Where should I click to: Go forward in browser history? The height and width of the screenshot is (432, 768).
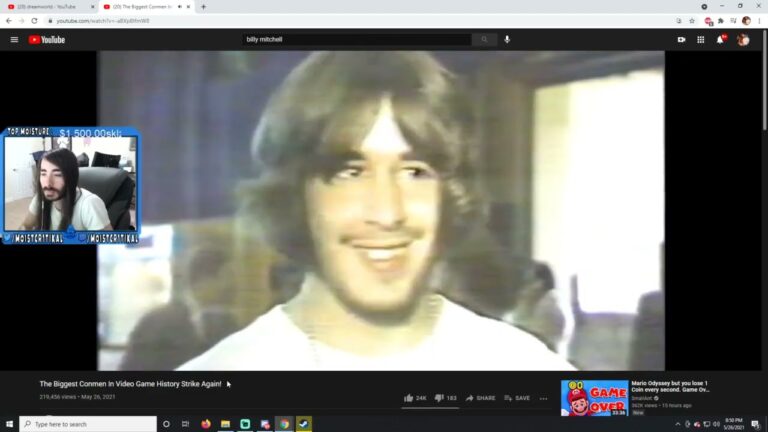22,21
